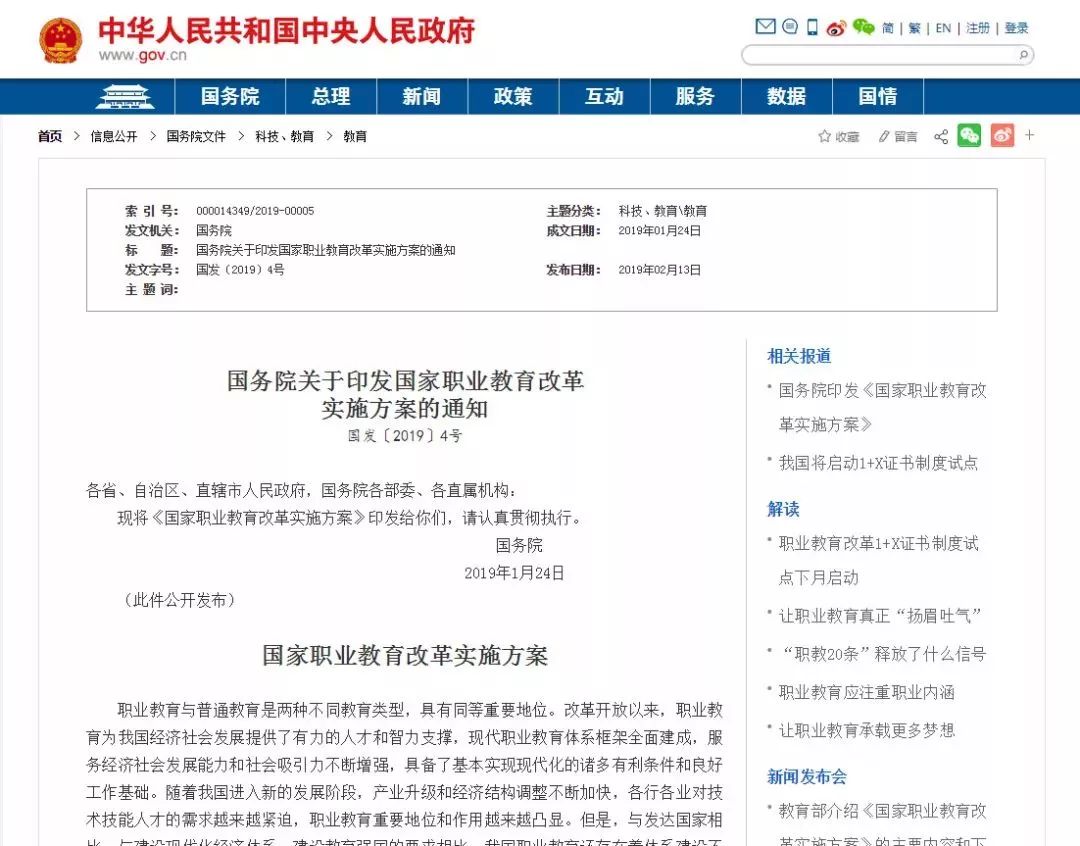Click the share icon beside 留言
This screenshot has height=846, width=1080.
tap(941, 136)
